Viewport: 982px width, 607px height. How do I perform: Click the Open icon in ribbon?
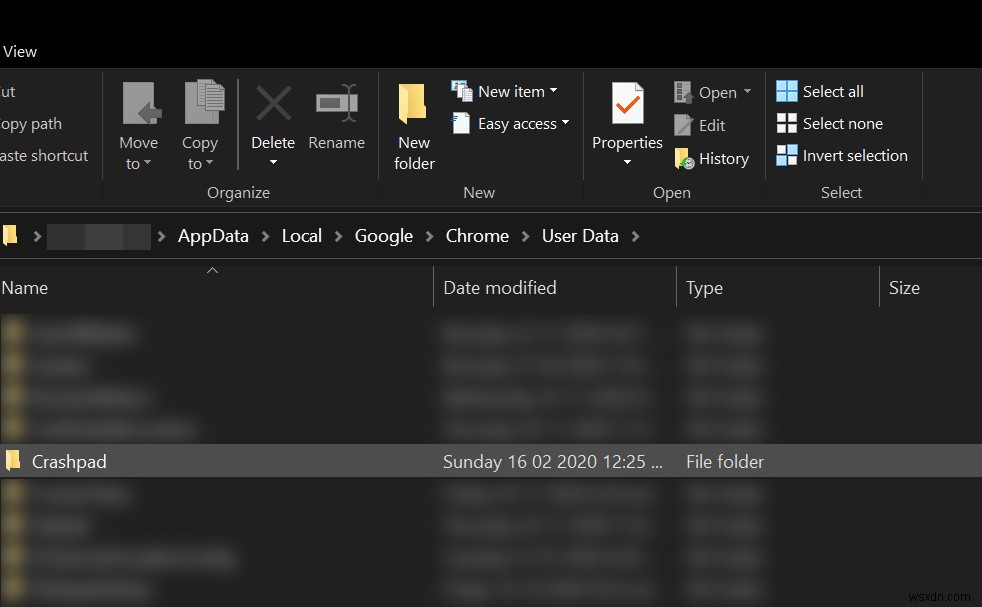click(x=683, y=92)
